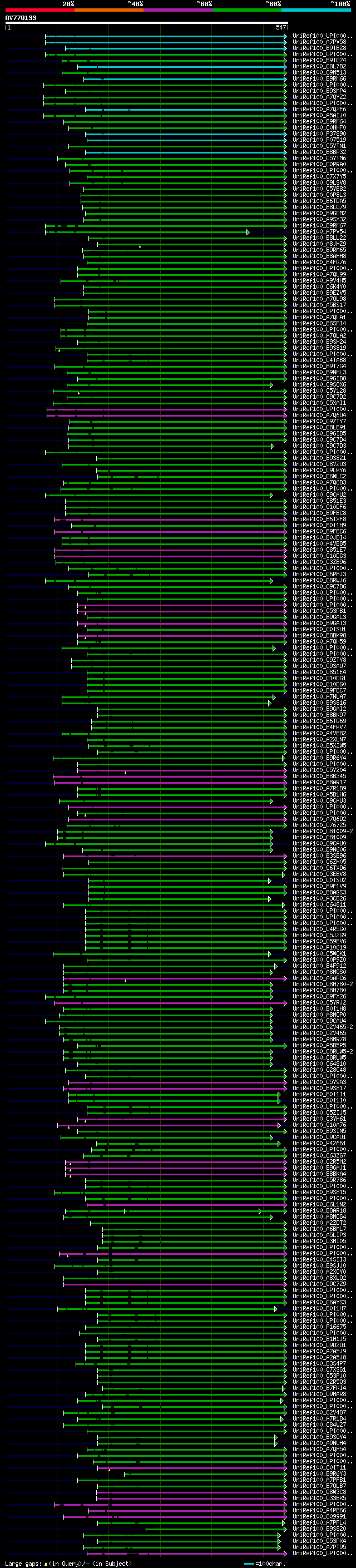
Task: Select the UniRef100_B9F1V9 label
Action: 319,886
